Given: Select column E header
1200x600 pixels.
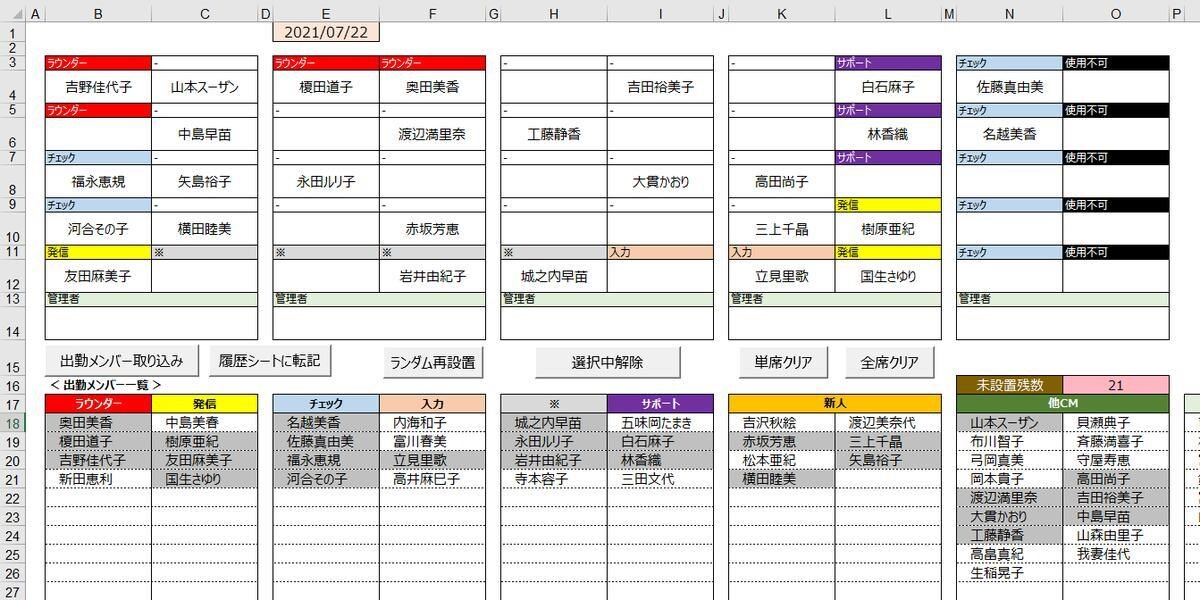Looking at the screenshot, I should pos(326,14).
